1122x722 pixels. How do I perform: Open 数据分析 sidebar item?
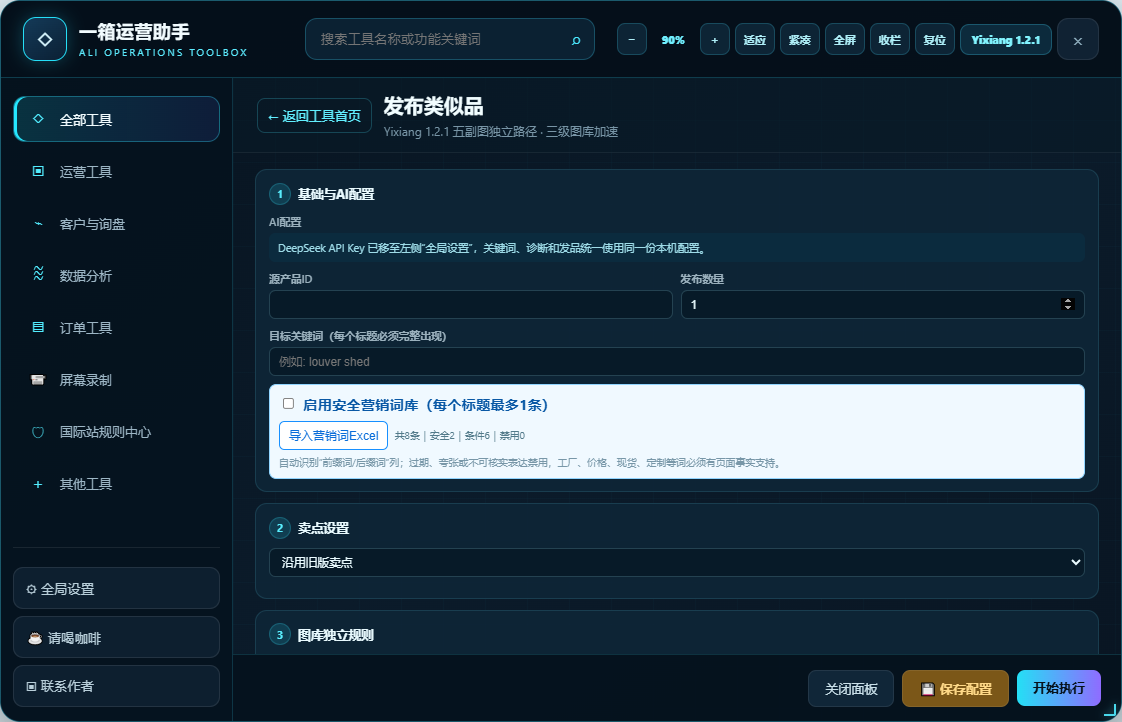click(117, 275)
